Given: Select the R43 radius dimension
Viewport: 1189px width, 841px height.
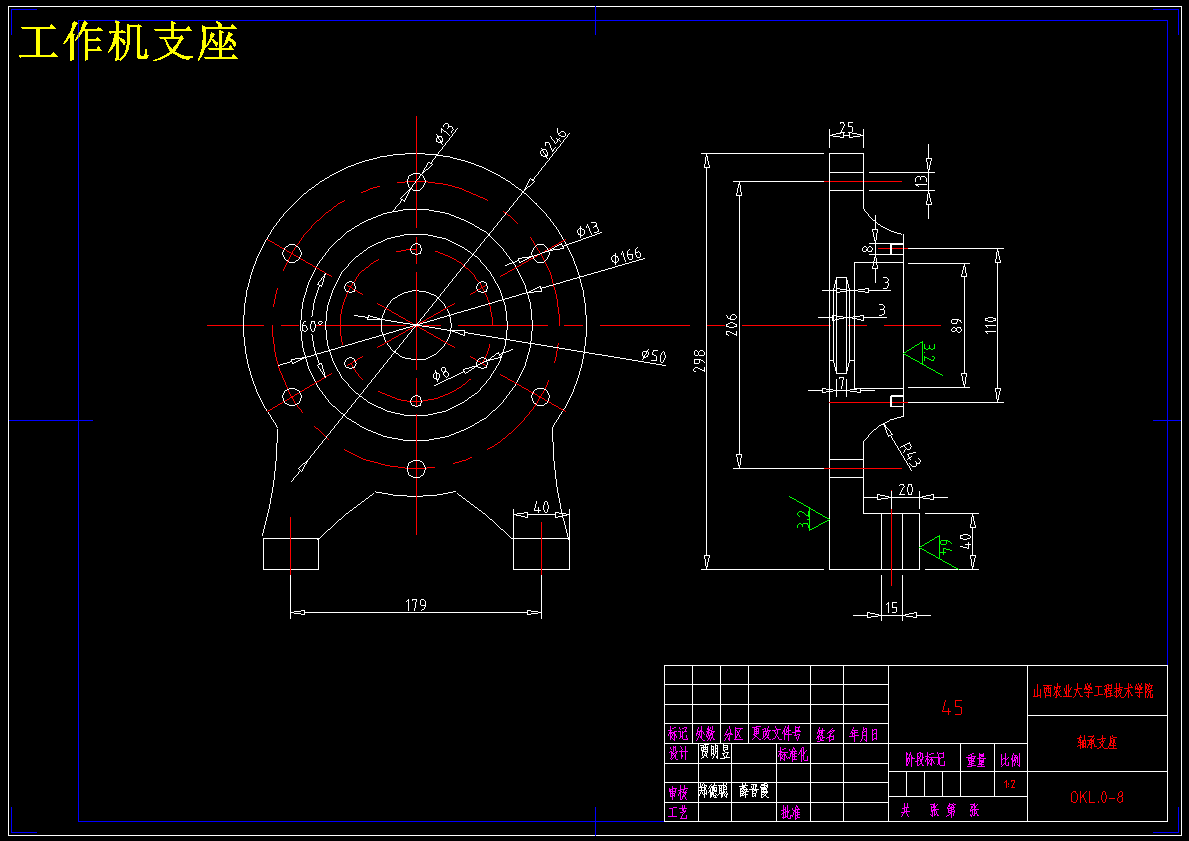Looking at the screenshot, I should tap(909, 453).
